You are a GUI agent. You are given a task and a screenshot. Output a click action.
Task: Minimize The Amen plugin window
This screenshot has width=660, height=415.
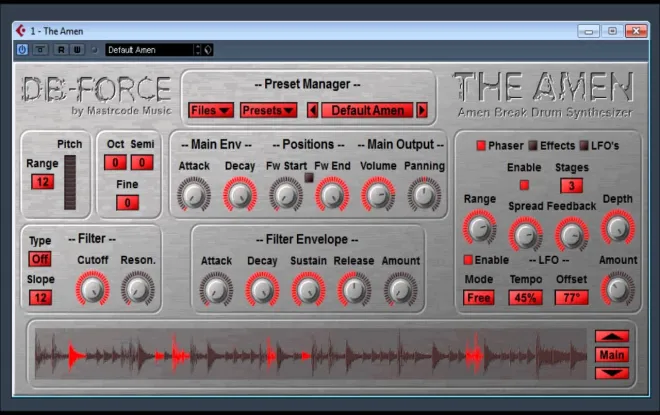pos(588,31)
